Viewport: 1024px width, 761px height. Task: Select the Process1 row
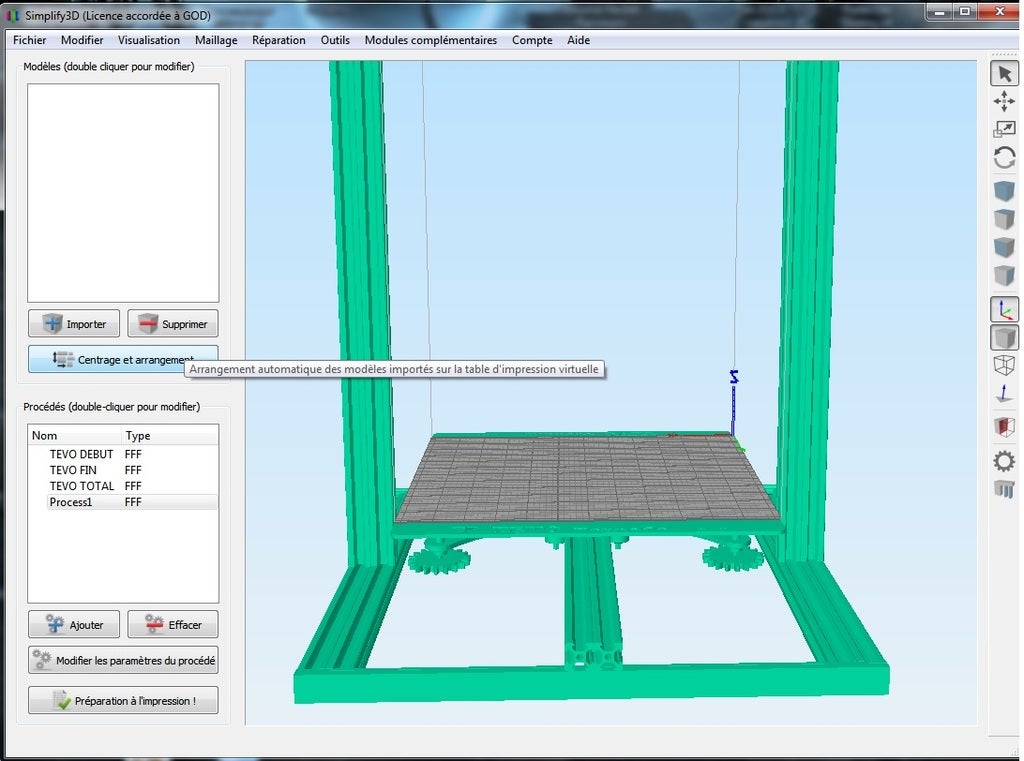(x=123, y=502)
